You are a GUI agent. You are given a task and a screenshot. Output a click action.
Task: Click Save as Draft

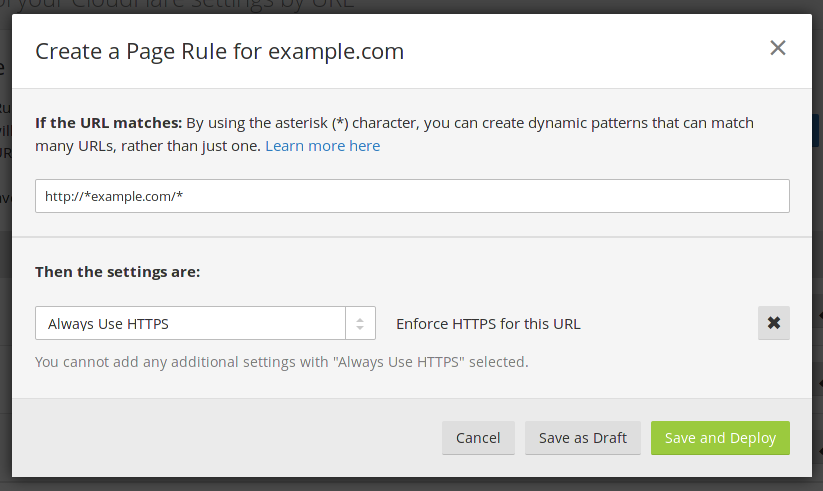582,438
